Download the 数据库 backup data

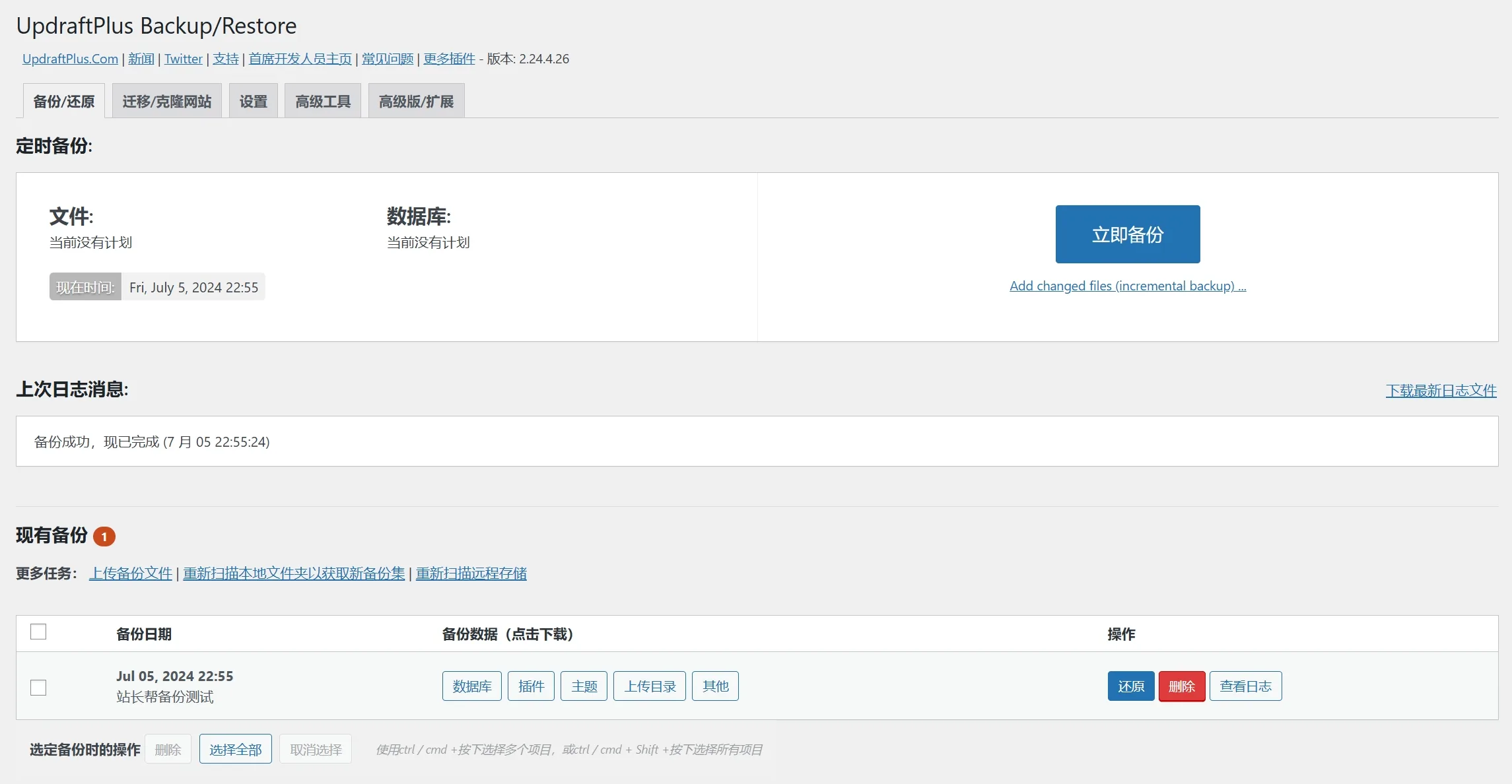tap(471, 686)
